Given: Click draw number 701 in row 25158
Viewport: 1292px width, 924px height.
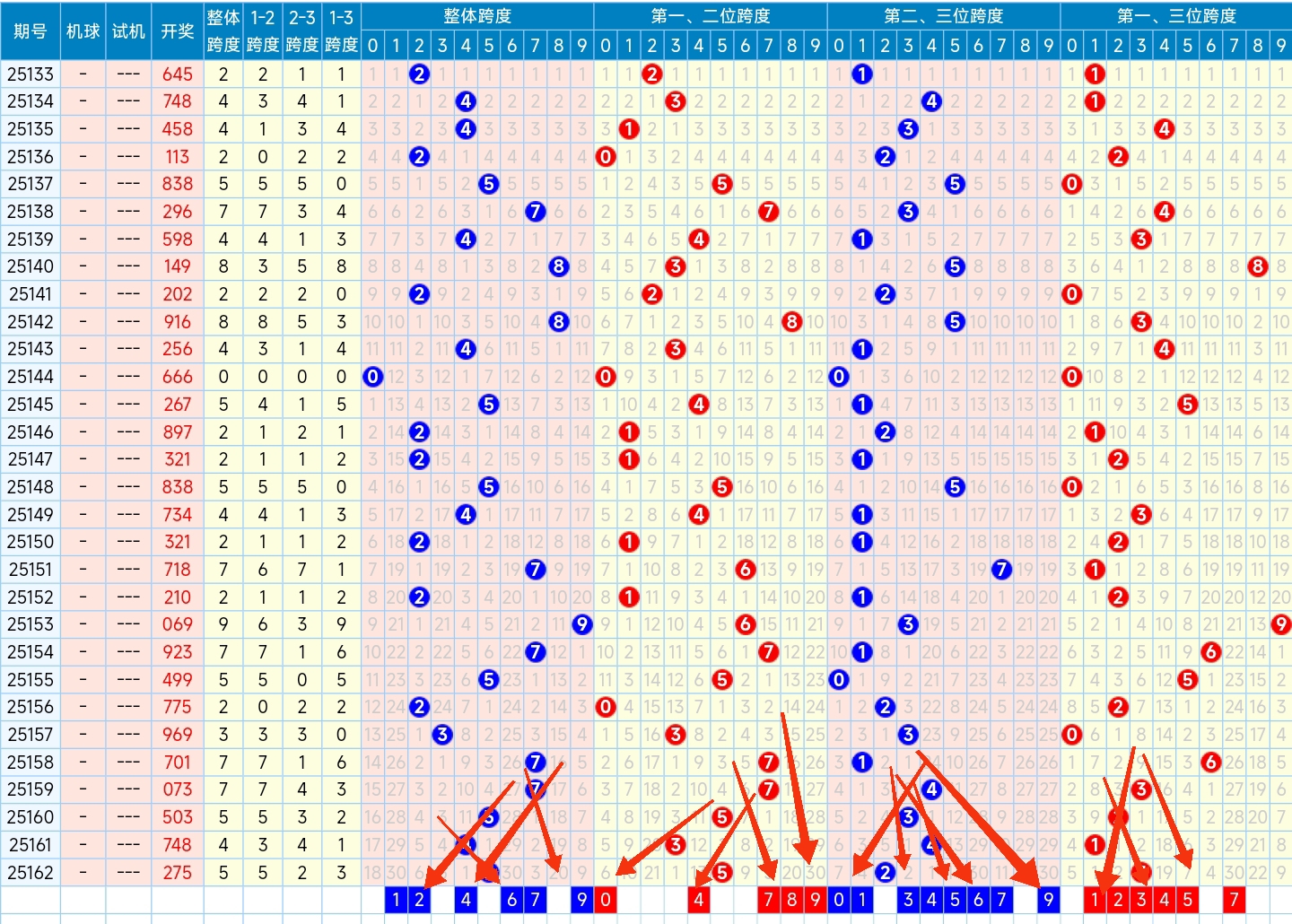Looking at the screenshot, I should 178,763.
